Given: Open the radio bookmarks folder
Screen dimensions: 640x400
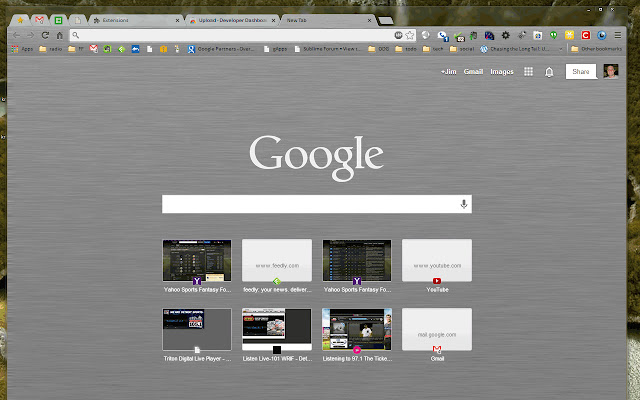Looking at the screenshot, I should coord(50,49).
